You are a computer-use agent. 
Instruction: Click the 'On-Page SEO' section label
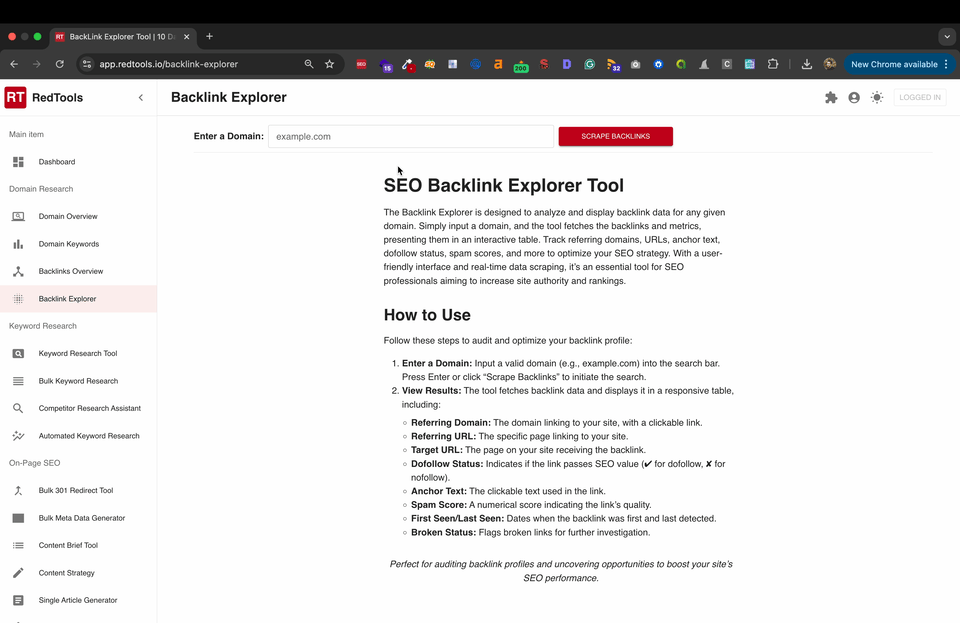34,463
